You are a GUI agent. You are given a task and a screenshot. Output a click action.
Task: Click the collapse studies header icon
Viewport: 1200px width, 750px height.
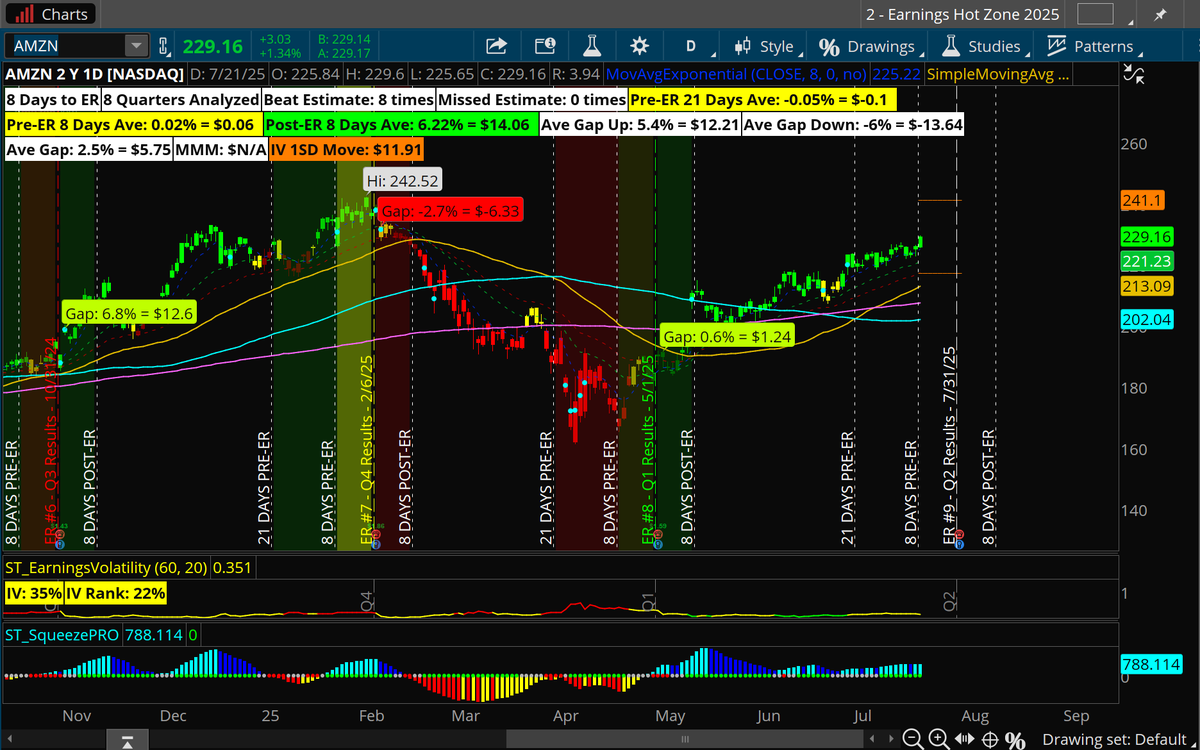[x=1134, y=73]
